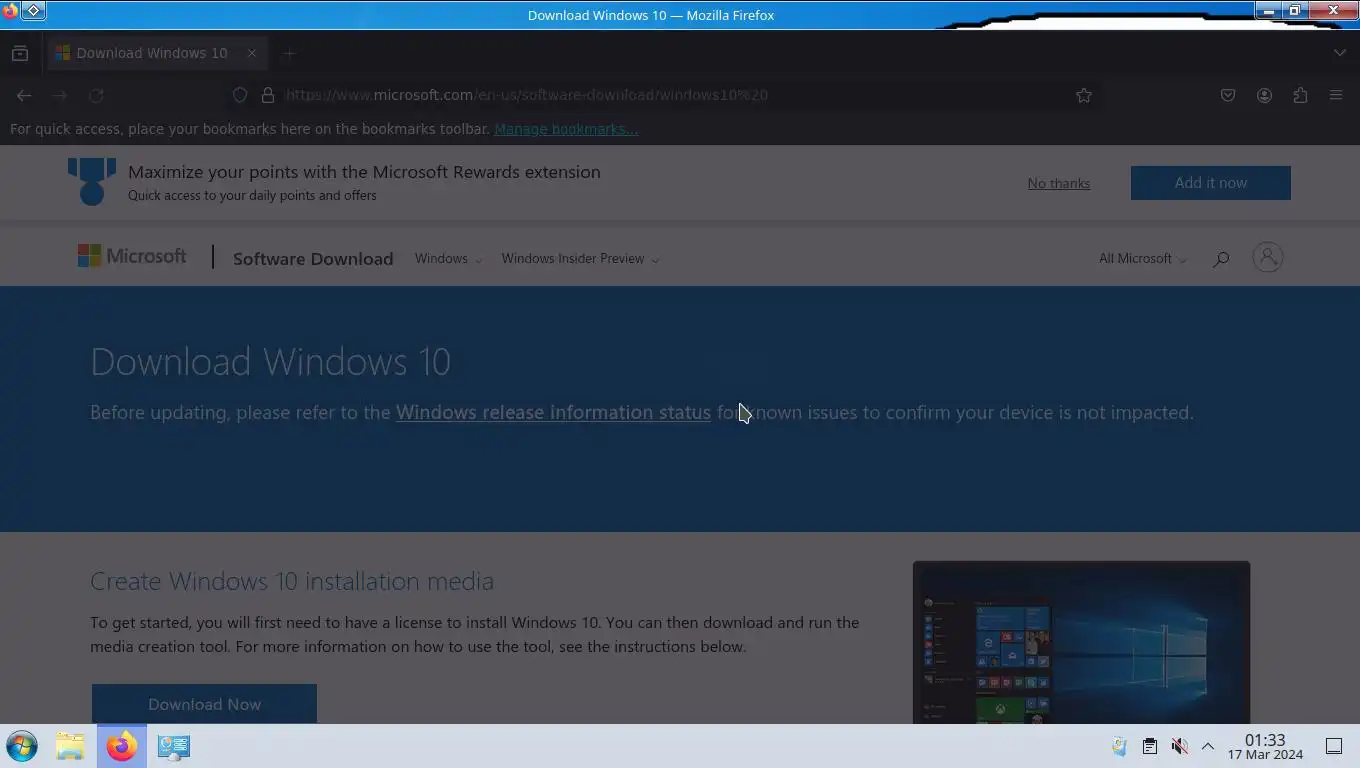Image resolution: width=1360 pixels, height=768 pixels.
Task: Open the Firefox hamburger application menu
Action: click(1336, 95)
